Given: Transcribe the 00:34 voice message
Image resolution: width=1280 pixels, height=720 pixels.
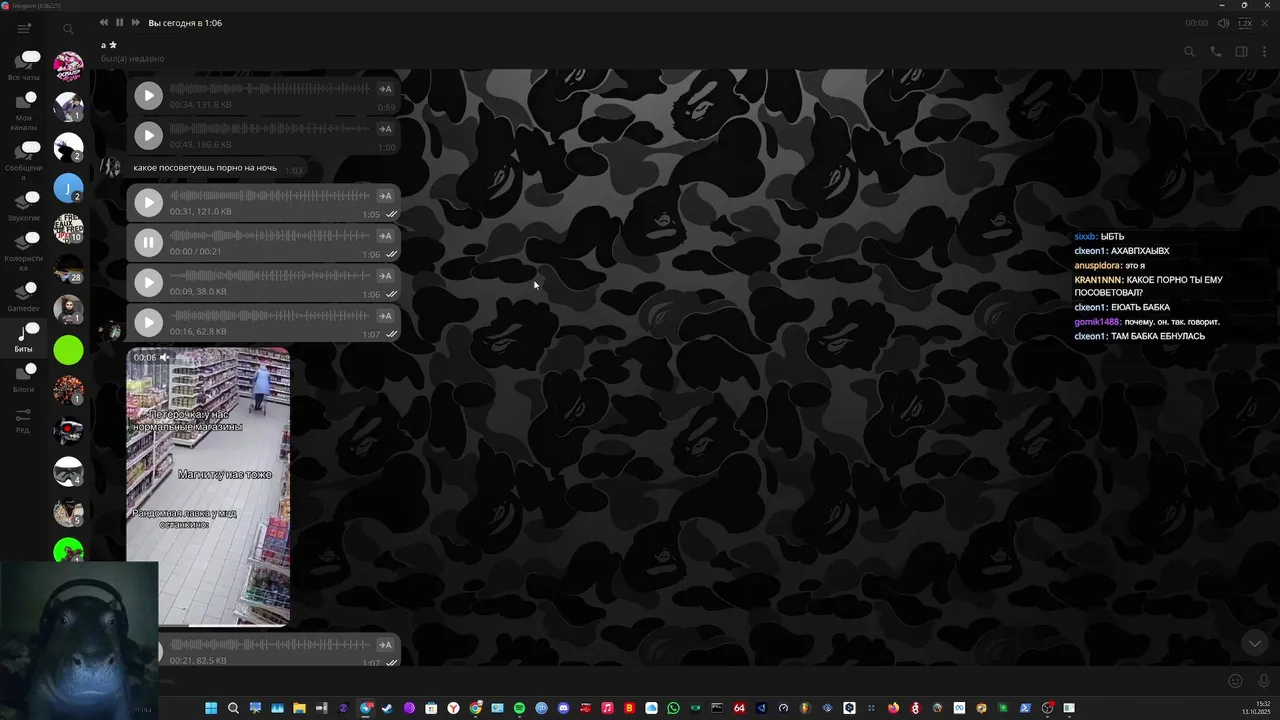Looking at the screenshot, I should tap(385, 89).
